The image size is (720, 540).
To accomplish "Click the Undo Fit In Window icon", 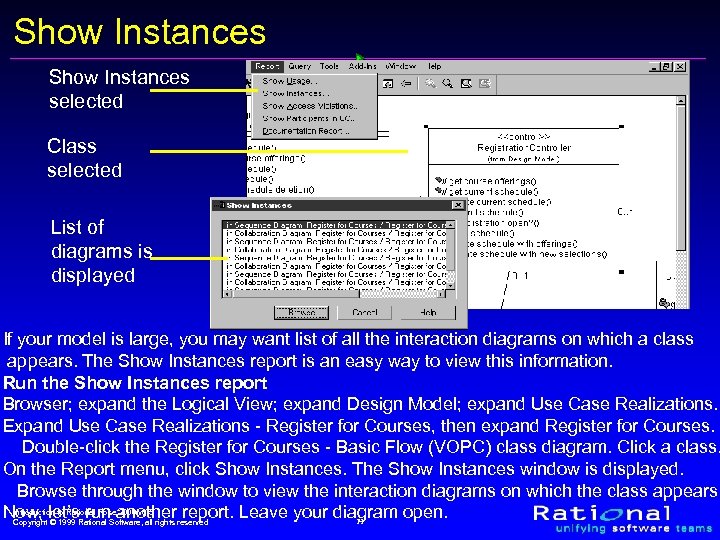I will (x=484, y=84).
